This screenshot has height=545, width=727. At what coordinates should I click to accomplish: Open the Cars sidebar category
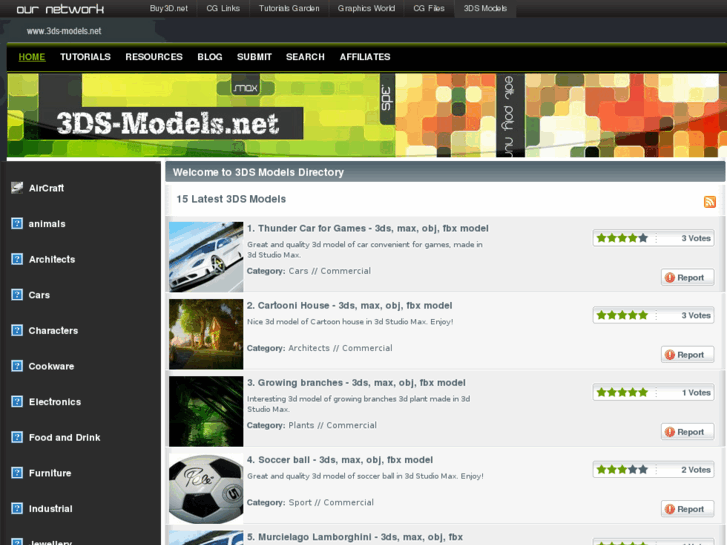[x=39, y=295]
